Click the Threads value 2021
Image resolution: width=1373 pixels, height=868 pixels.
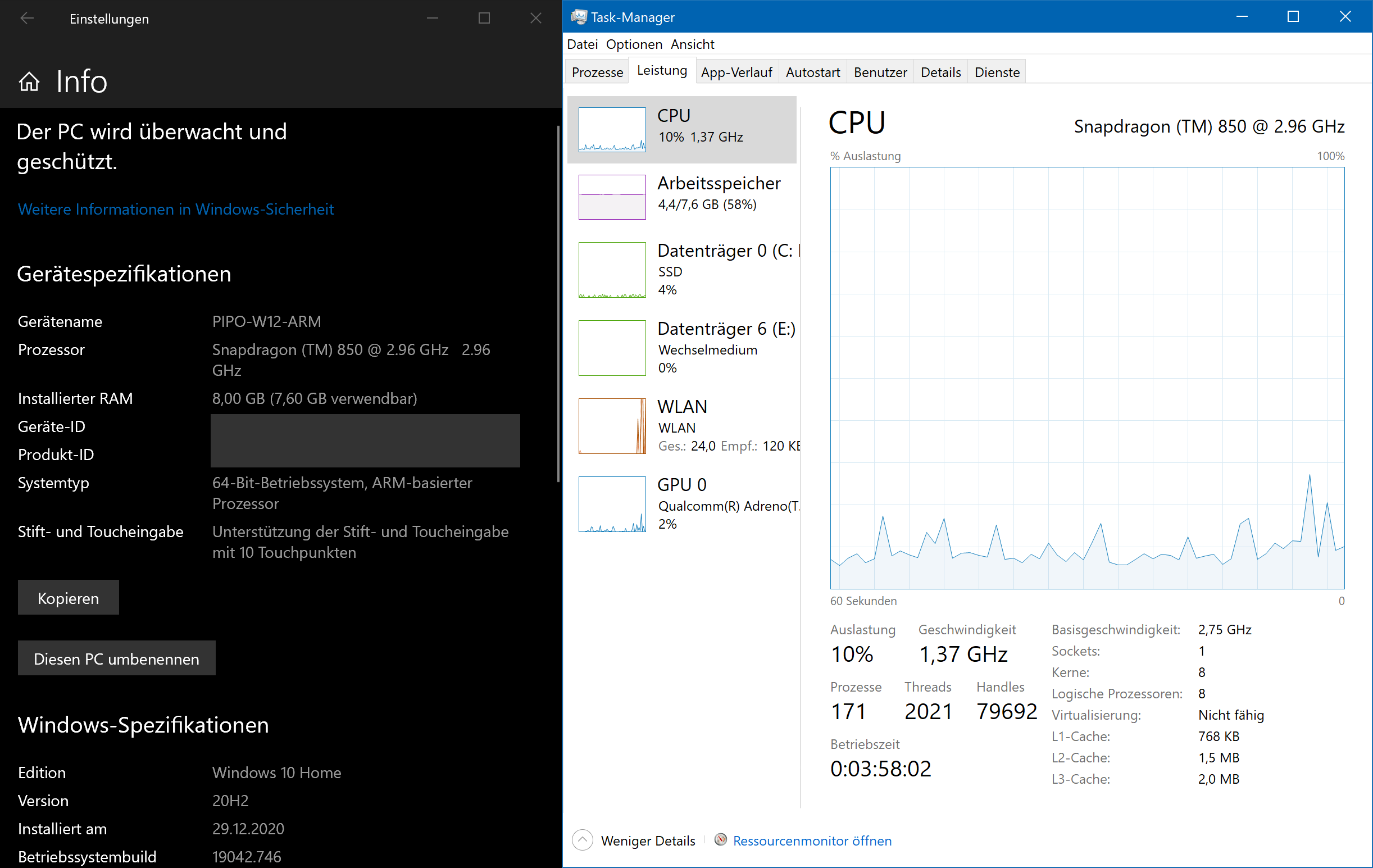(928, 711)
